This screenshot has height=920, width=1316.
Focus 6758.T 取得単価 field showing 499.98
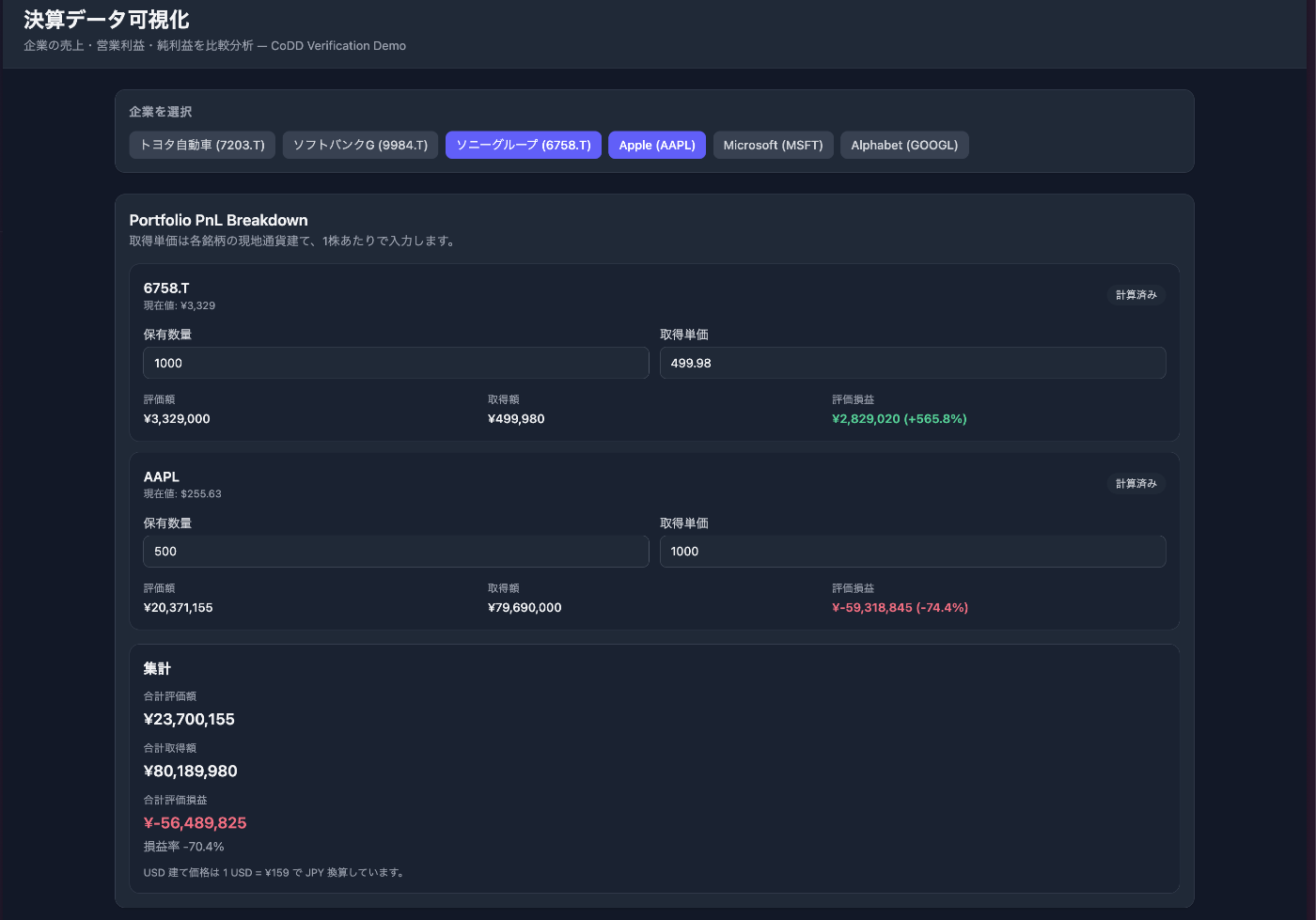pyautogui.click(x=913, y=363)
